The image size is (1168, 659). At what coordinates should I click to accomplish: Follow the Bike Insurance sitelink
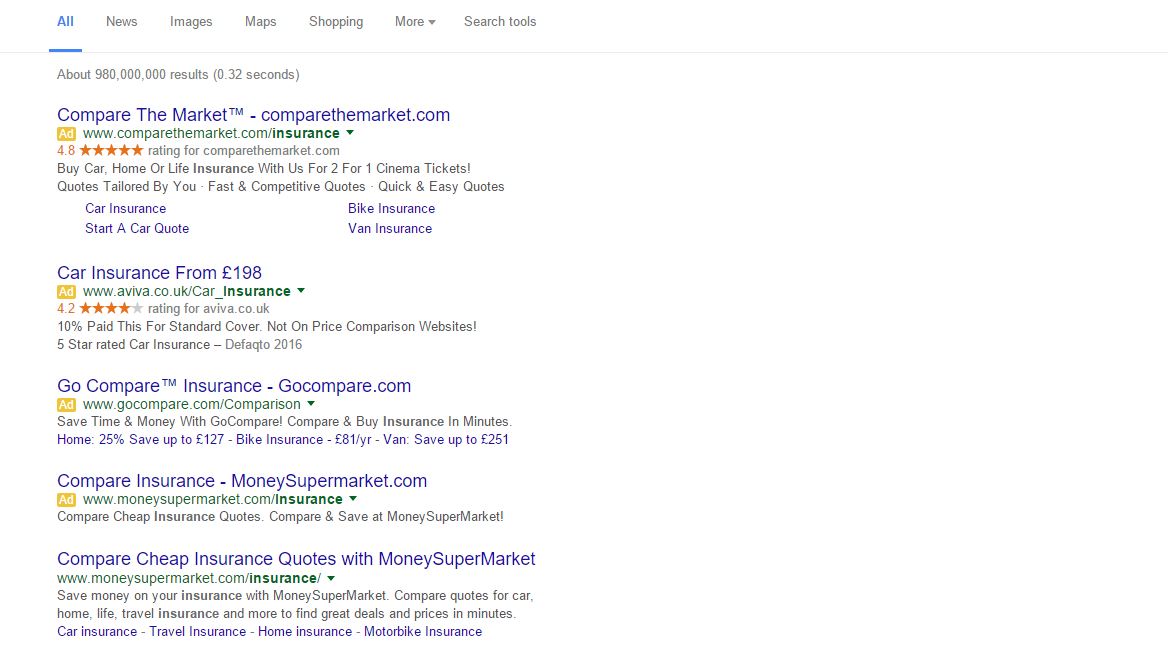(x=391, y=208)
